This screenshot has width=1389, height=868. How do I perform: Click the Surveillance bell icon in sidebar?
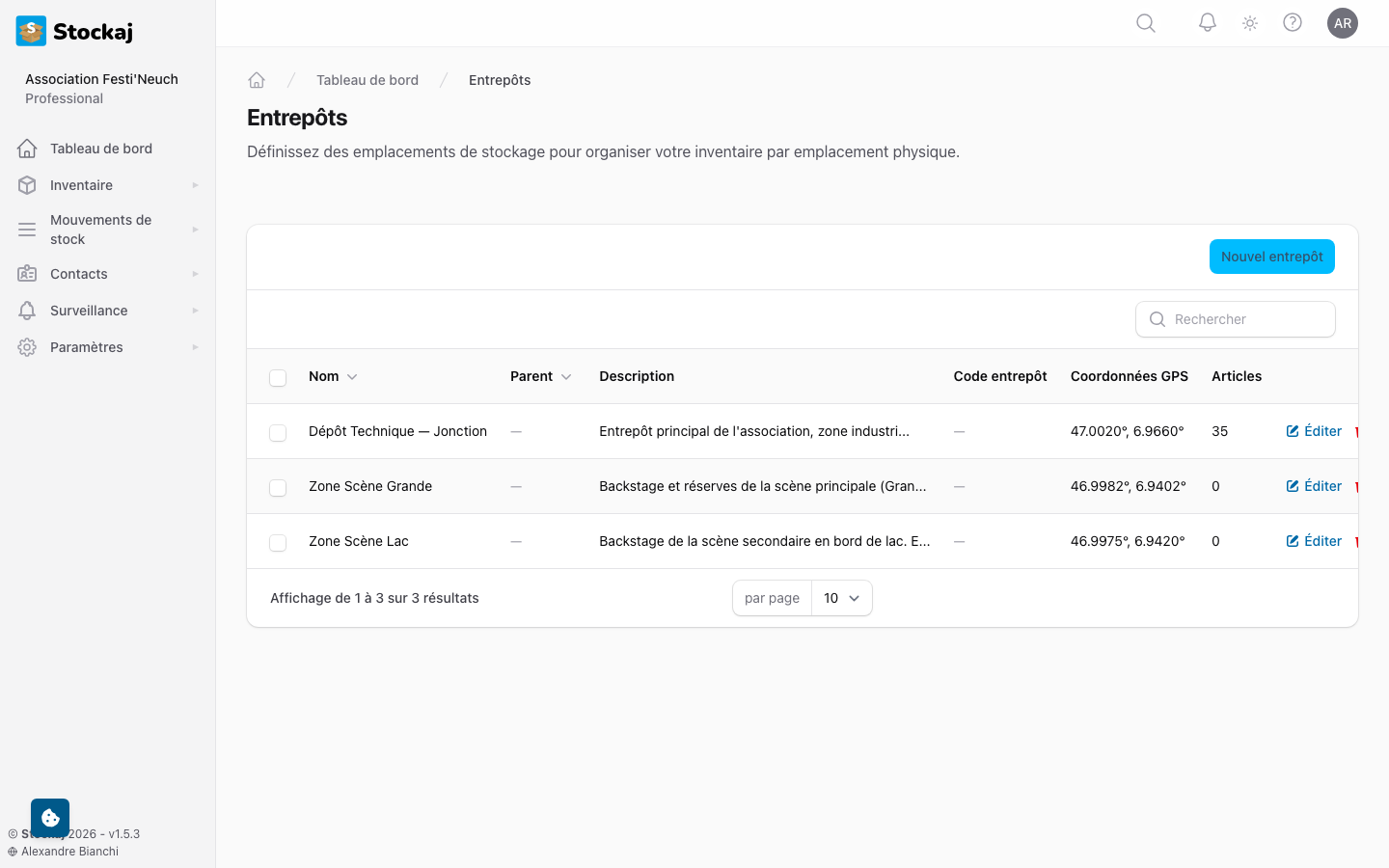(x=27, y=311)
